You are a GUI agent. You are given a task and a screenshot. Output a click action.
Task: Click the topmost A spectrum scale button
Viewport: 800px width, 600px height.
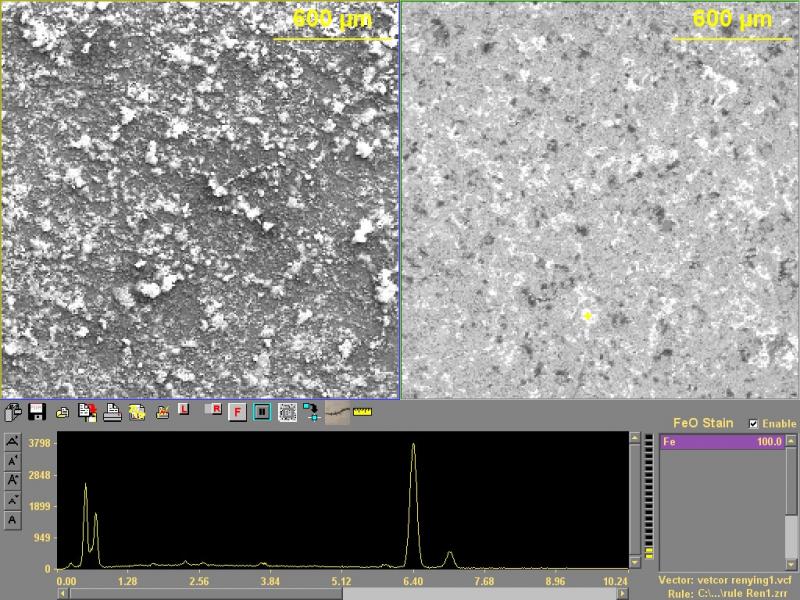pos(12,441)
